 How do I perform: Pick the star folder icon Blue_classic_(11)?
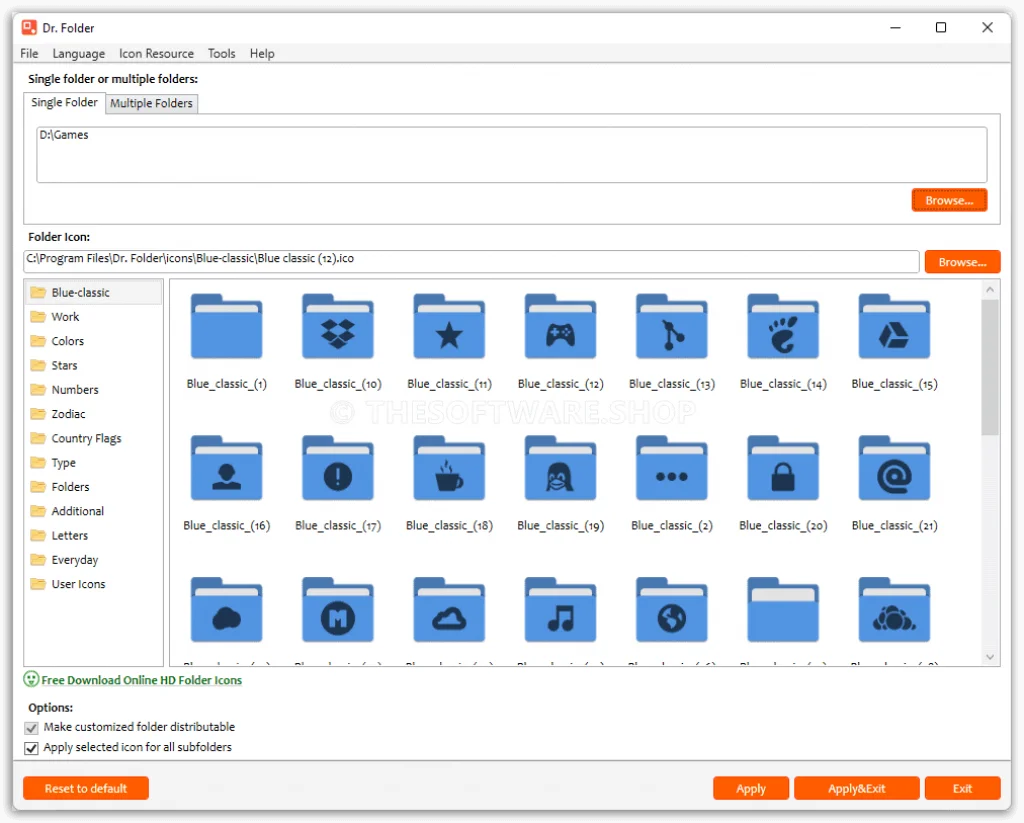(449, 326)
